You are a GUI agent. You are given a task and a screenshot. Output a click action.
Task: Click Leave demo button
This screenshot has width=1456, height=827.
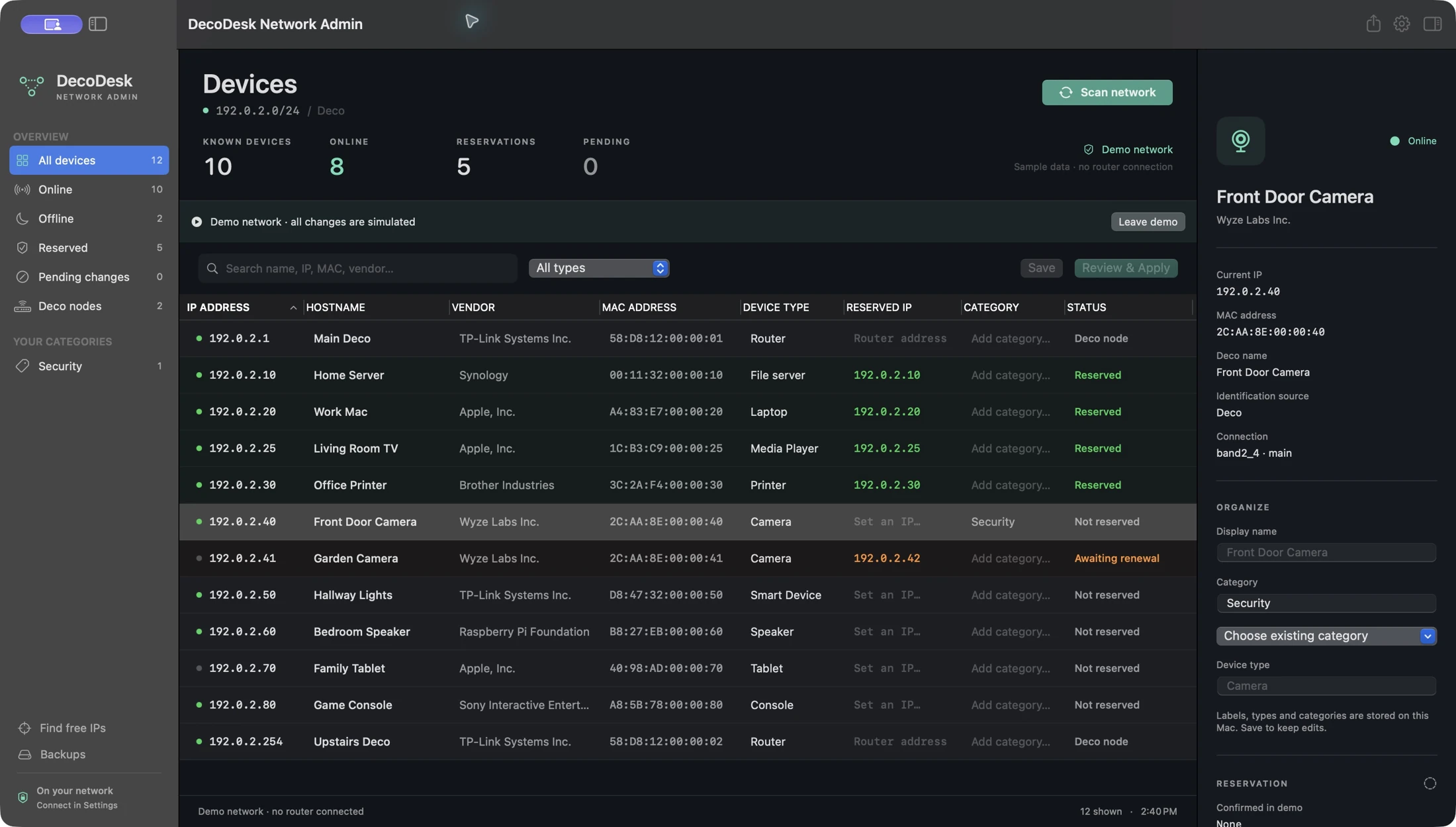(x=1148, y=222)
